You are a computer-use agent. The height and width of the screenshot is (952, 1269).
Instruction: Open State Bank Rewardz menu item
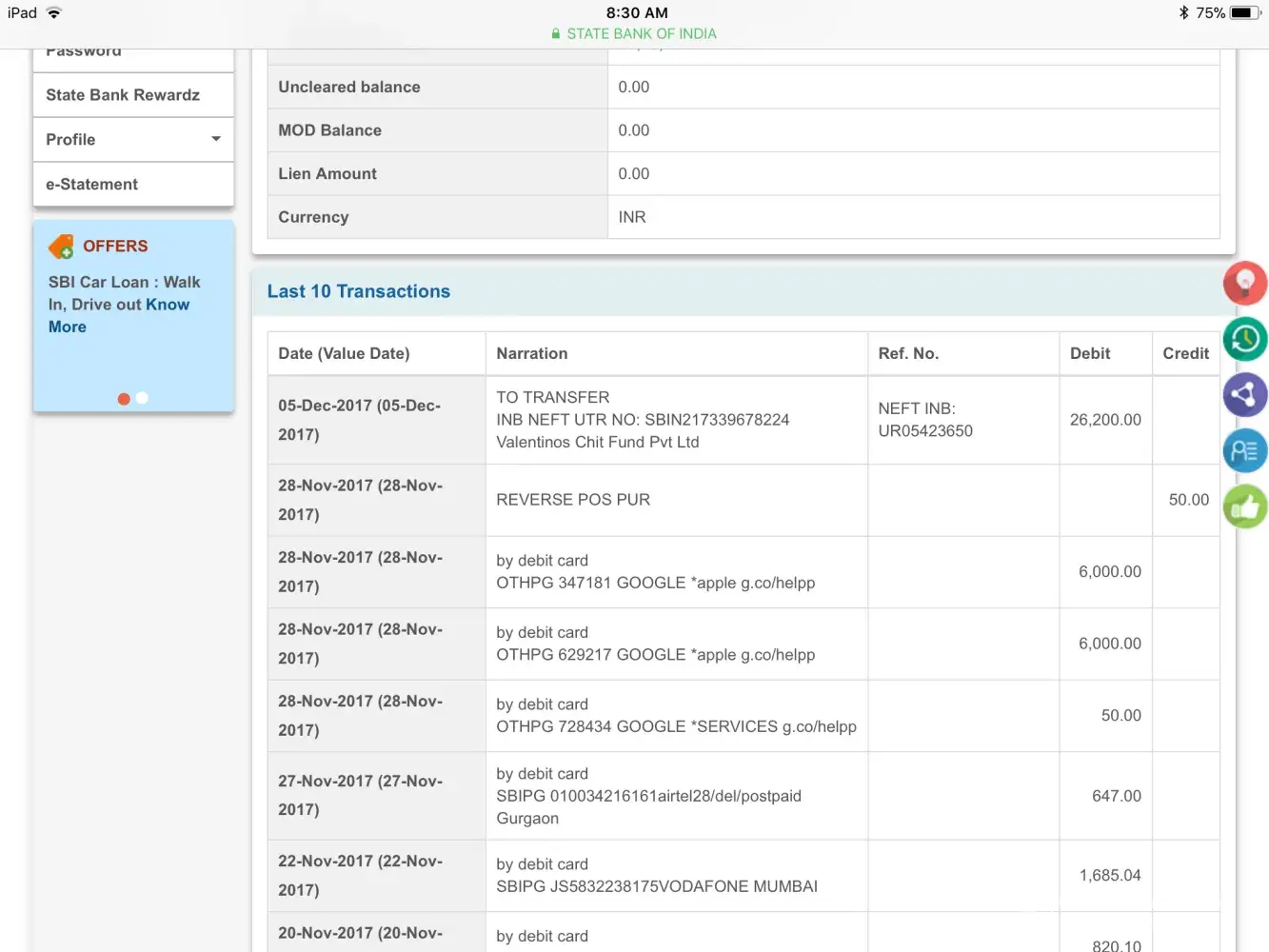point(123,95)
